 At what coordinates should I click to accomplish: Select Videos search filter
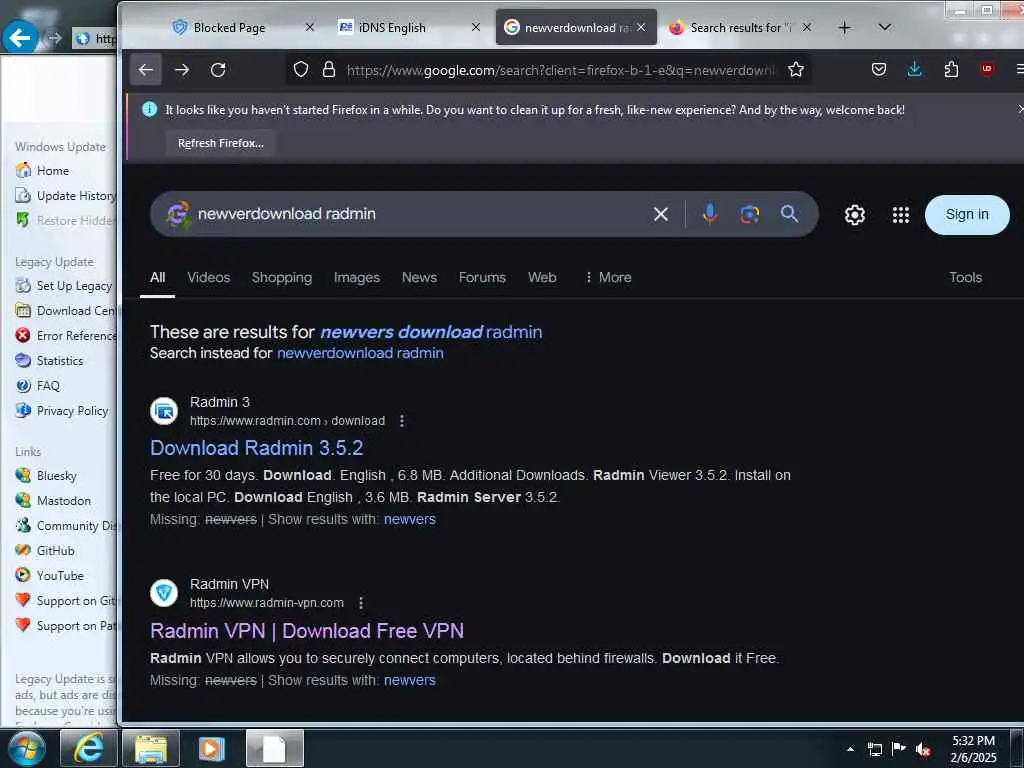(x=209, y=278)
